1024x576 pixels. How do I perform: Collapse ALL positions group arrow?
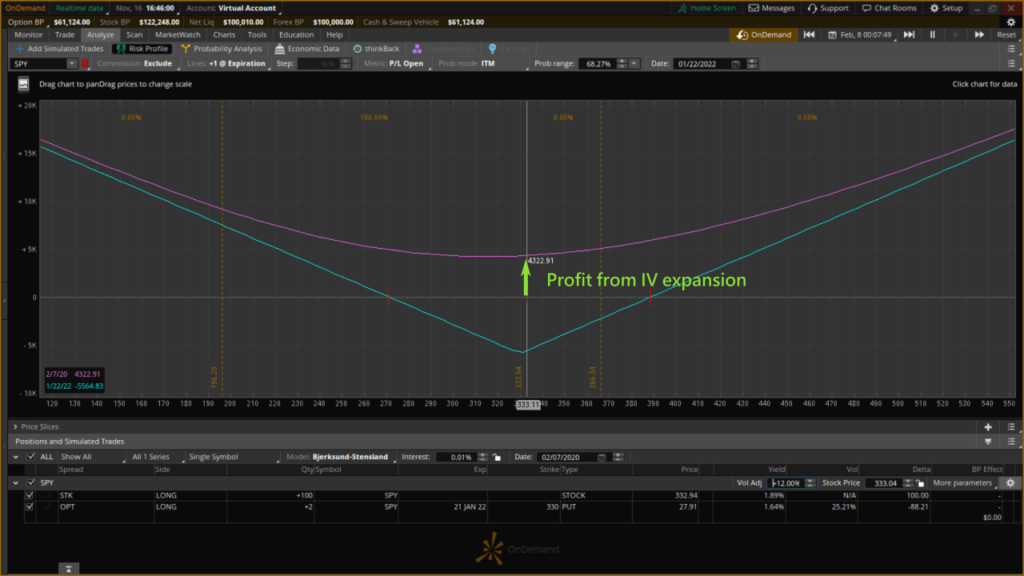(x=16, y=456)
